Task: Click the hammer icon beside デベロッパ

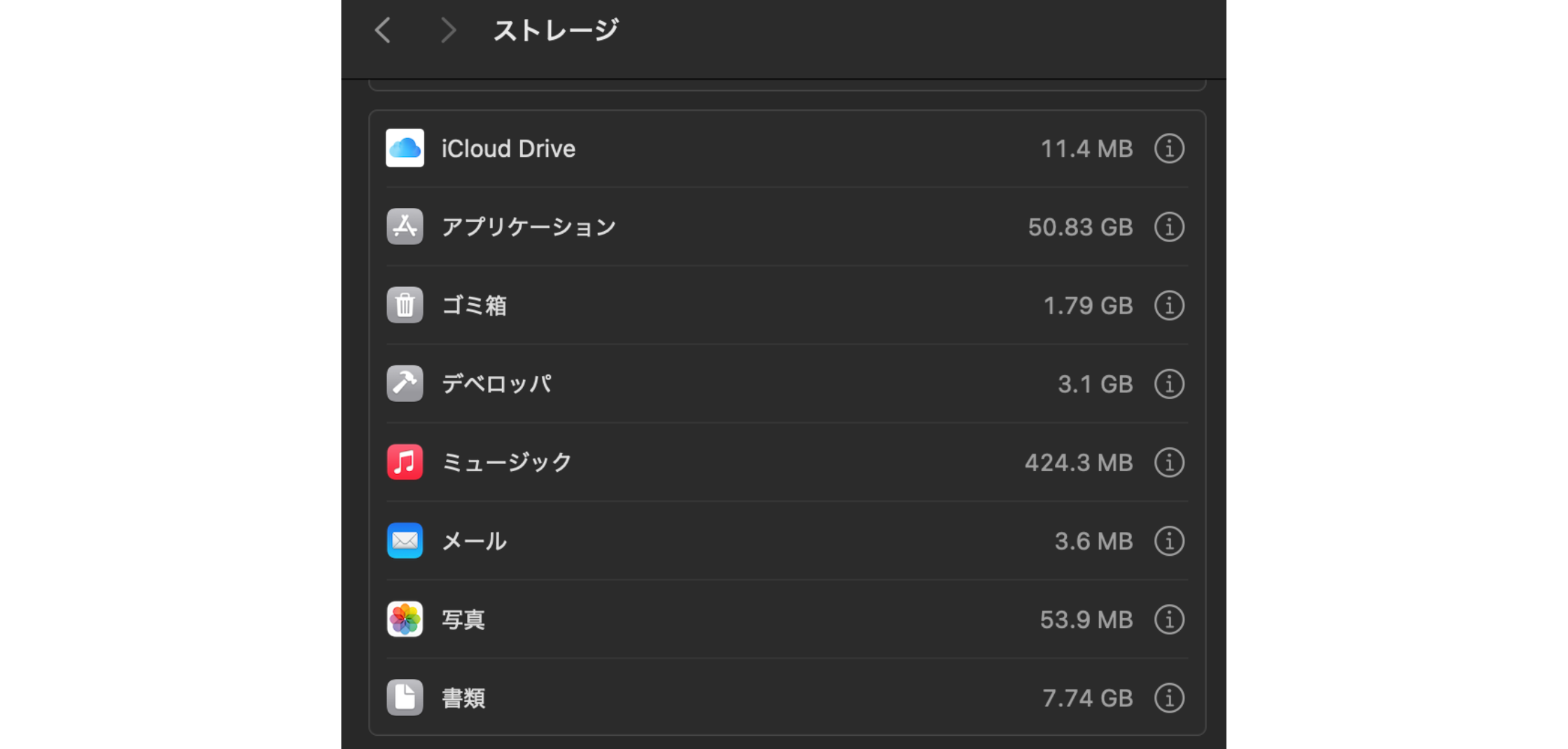Action: [x=405, y=384]
